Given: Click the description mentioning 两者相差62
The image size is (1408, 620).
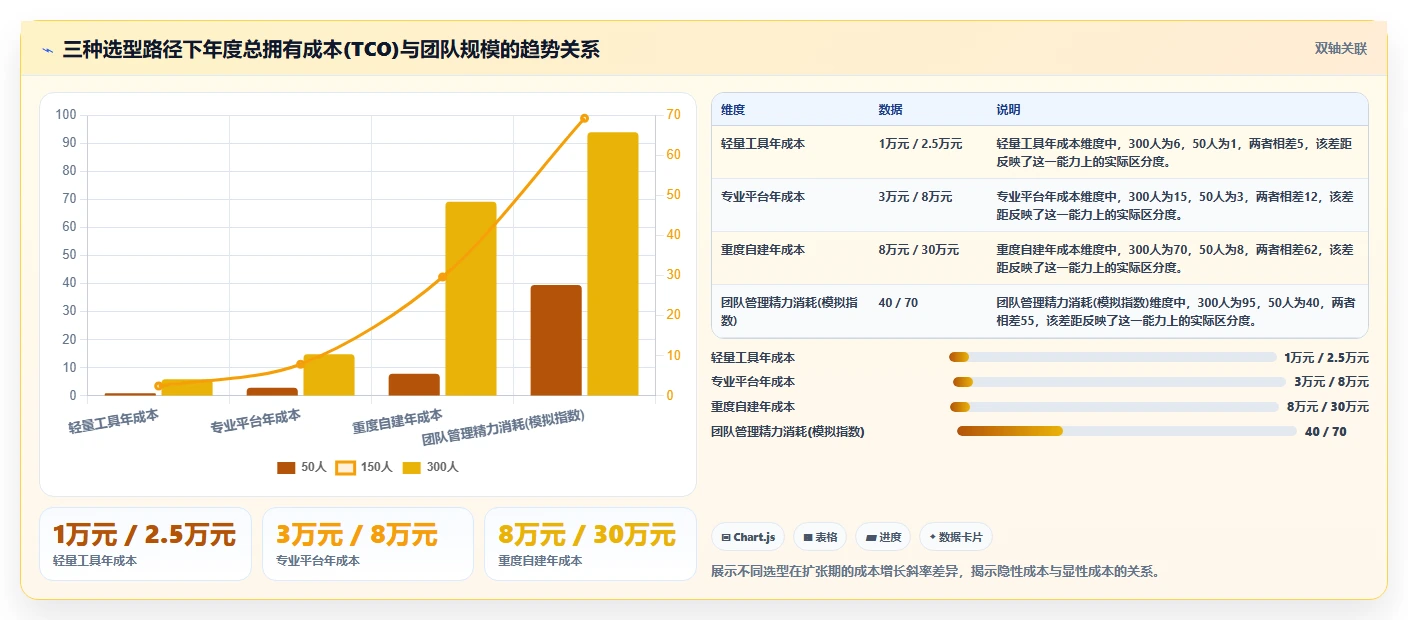Looking at the screenshot, I should (1175, 259).
